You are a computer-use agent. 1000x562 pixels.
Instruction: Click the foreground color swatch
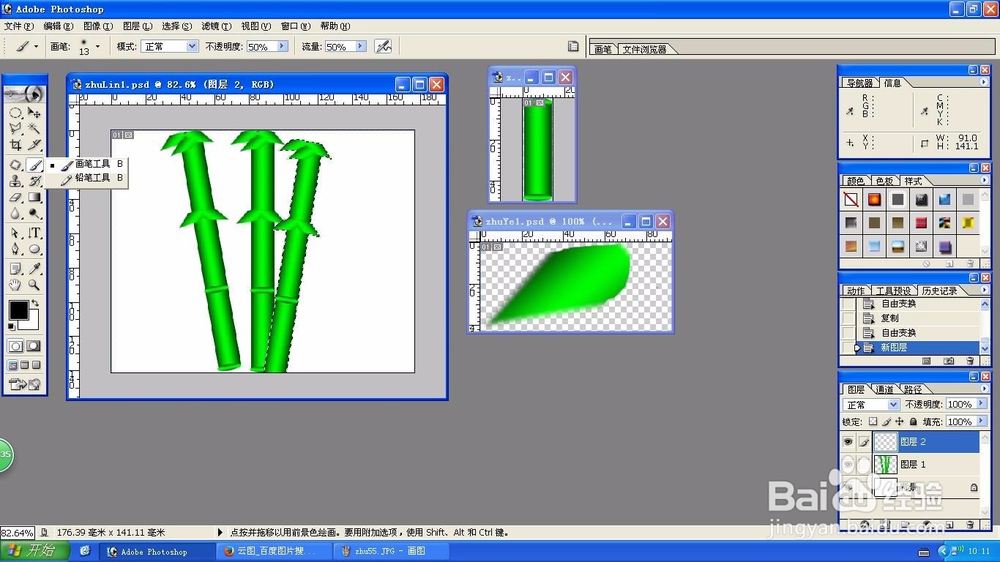point(18,310)
